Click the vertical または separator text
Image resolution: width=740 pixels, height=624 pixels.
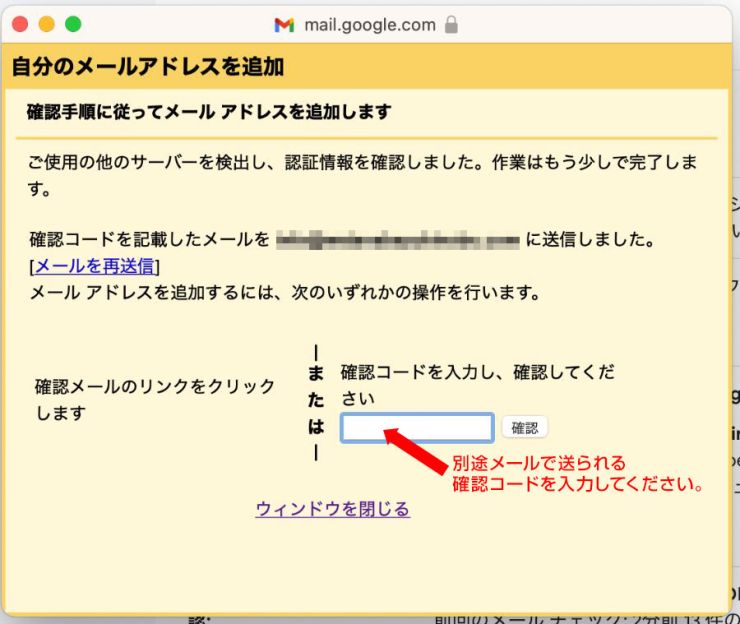pos(316,400)
